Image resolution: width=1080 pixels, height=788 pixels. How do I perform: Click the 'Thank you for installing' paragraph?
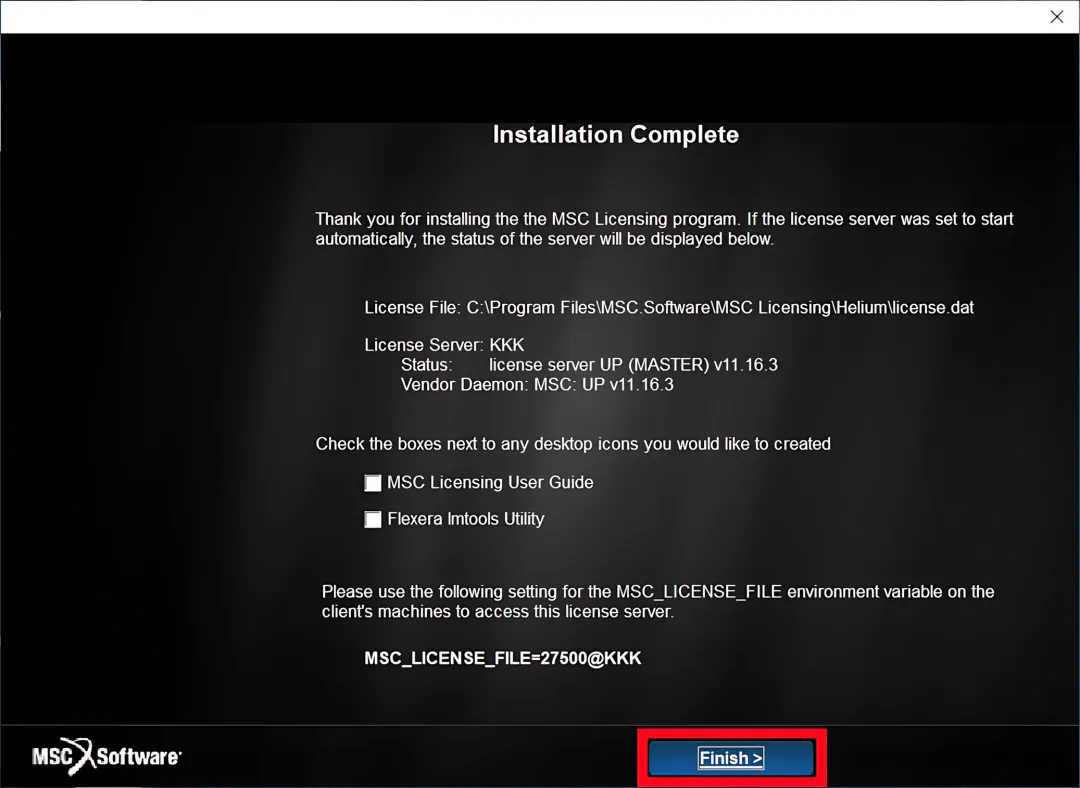[664, 229]
